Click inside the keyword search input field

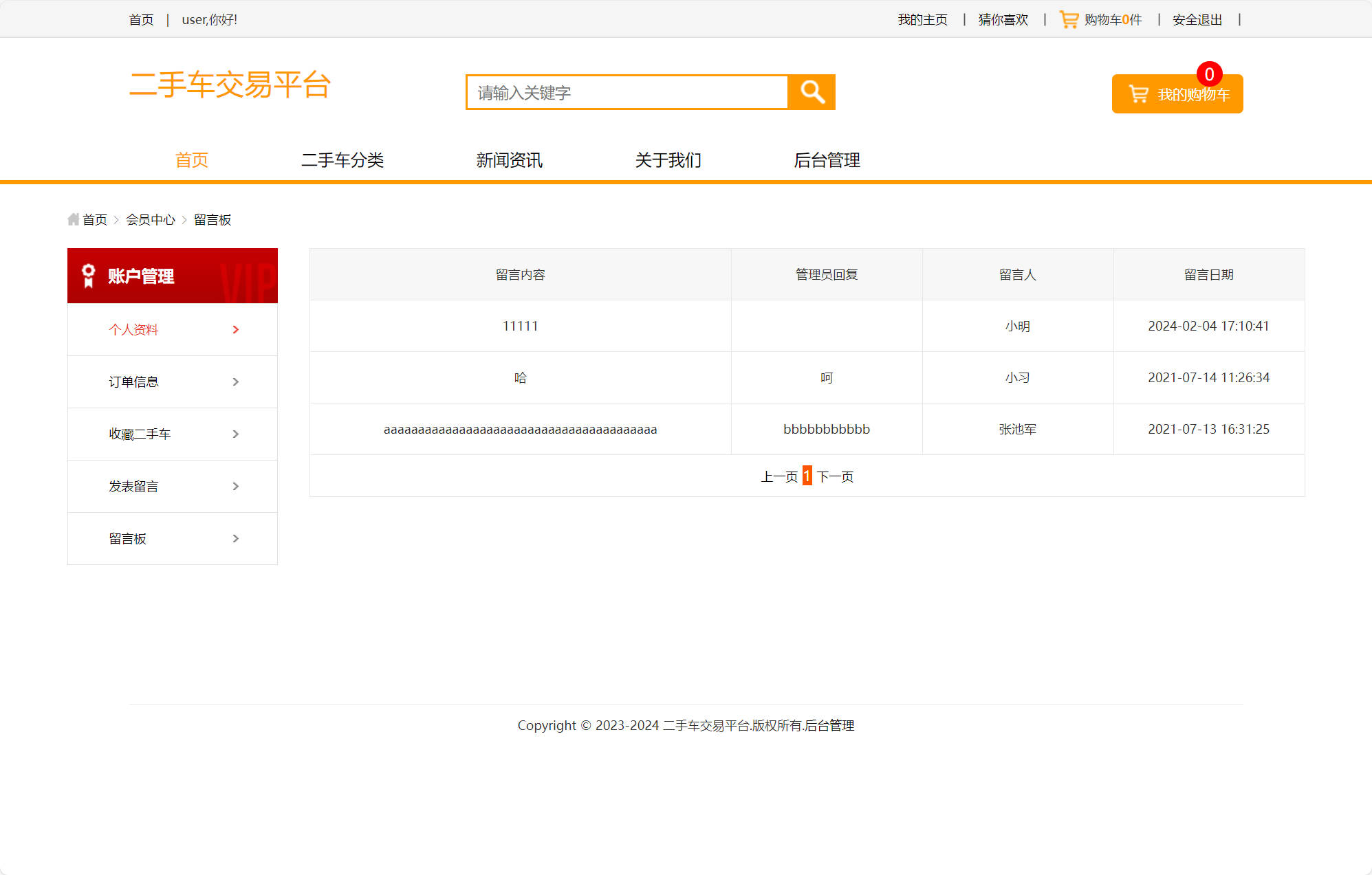626,92
